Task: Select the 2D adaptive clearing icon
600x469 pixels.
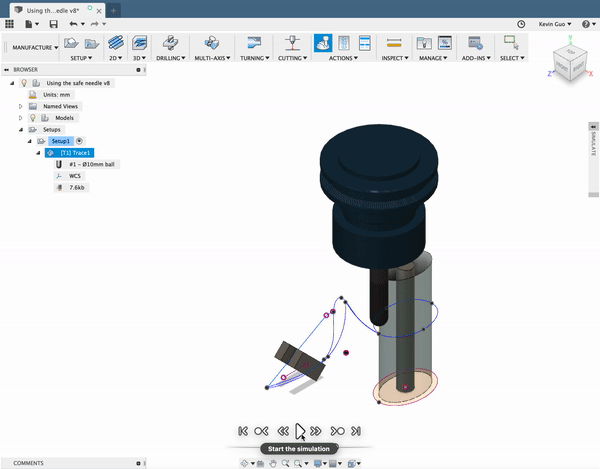Action: point(116,42)
